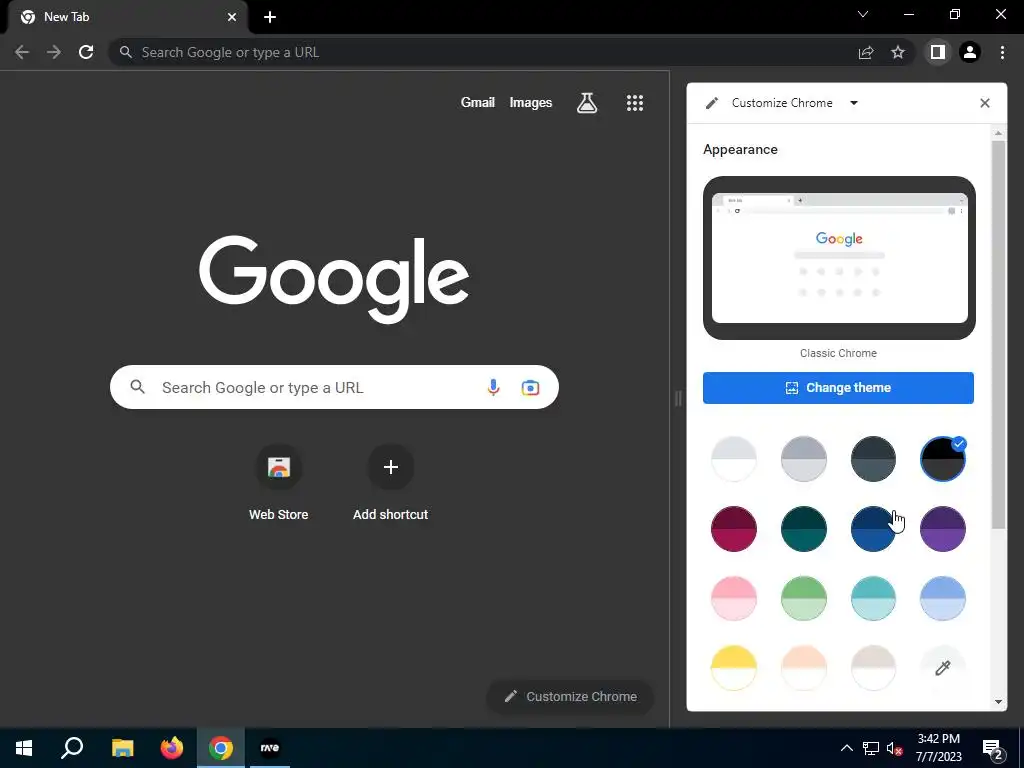This screenshot has width=1024, height=768.
Task: Select the beige color swatch
Action: 873,668
